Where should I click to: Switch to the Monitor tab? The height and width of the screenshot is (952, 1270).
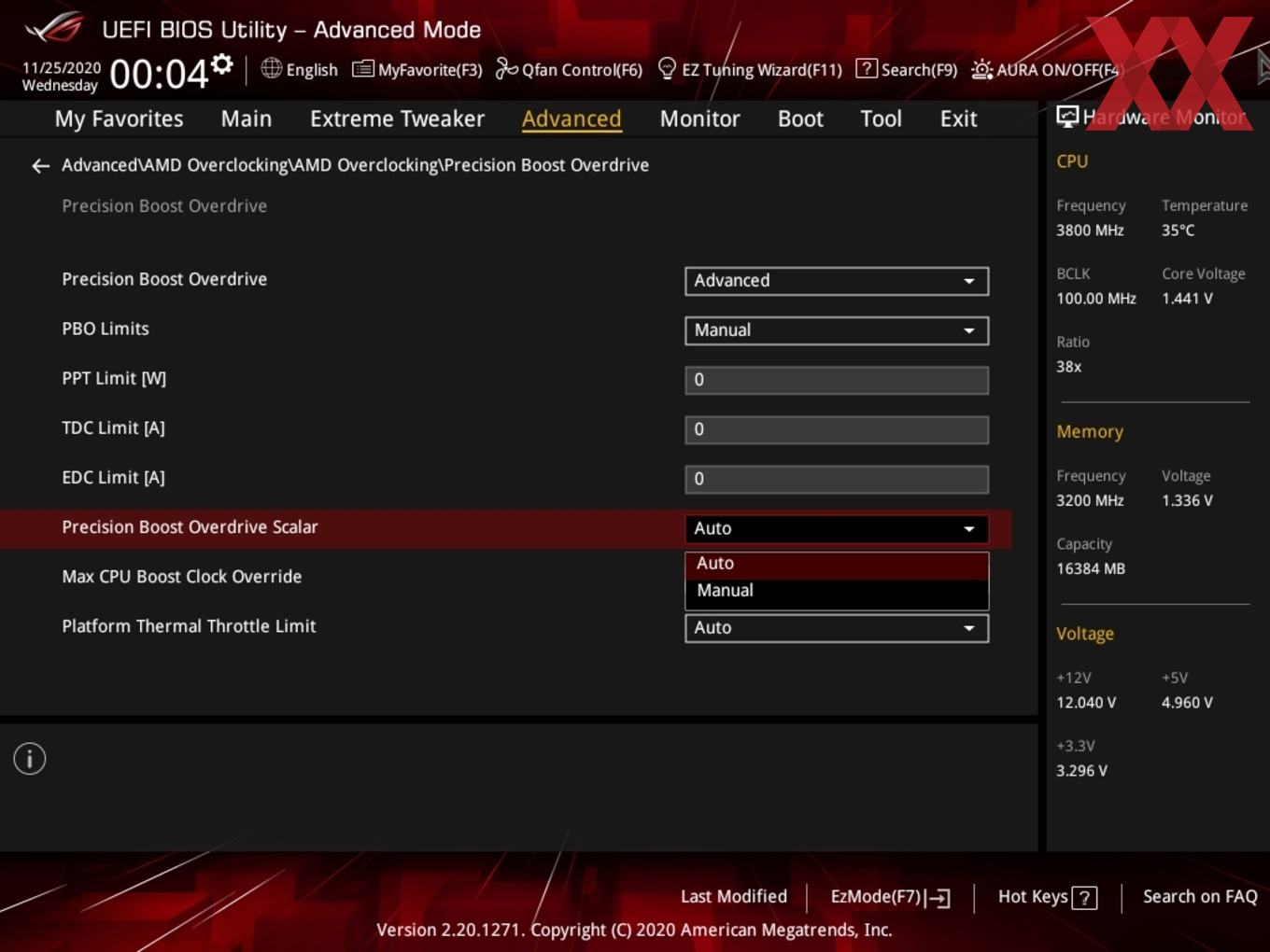pos(699,119)
